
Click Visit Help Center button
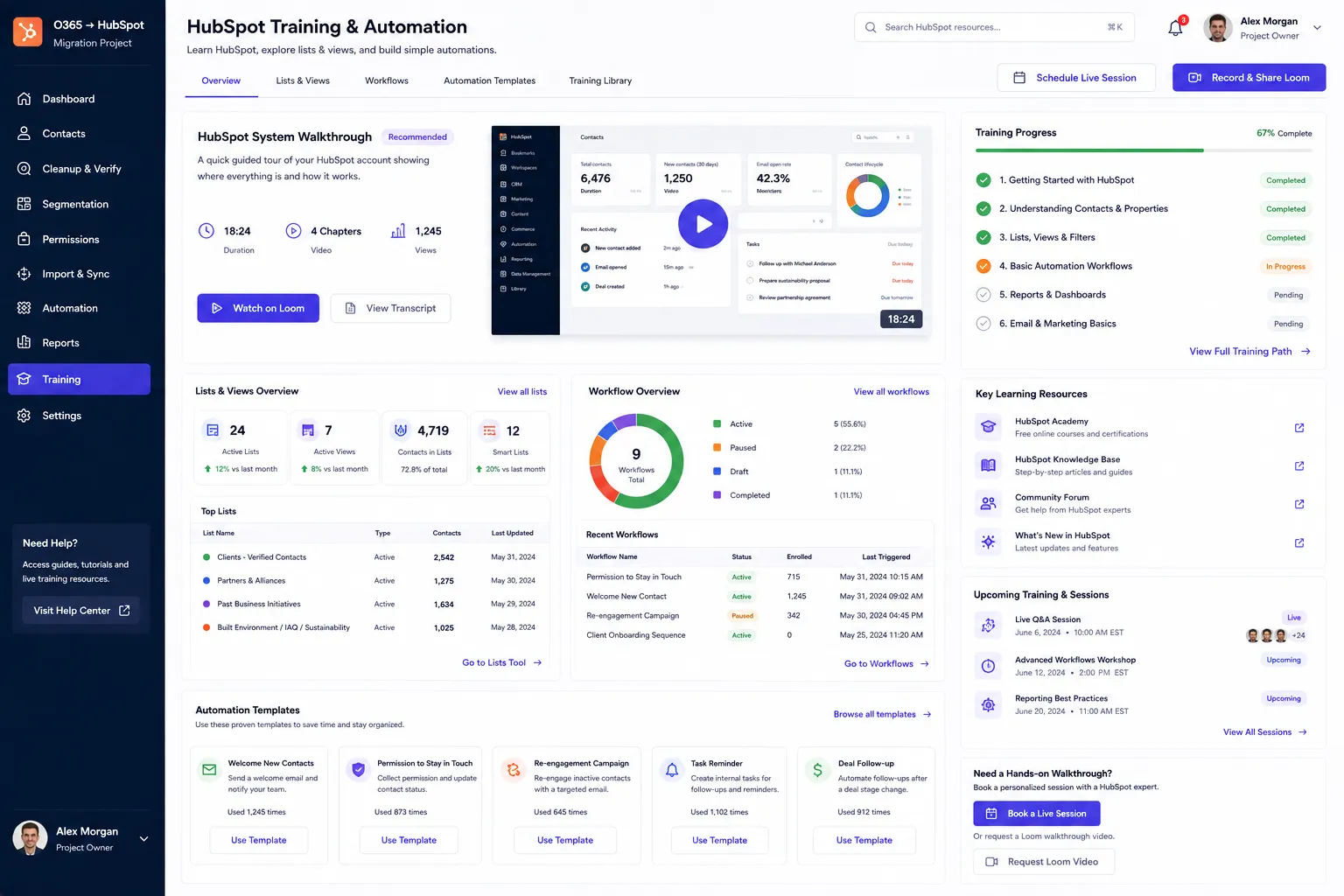[81, 611]
